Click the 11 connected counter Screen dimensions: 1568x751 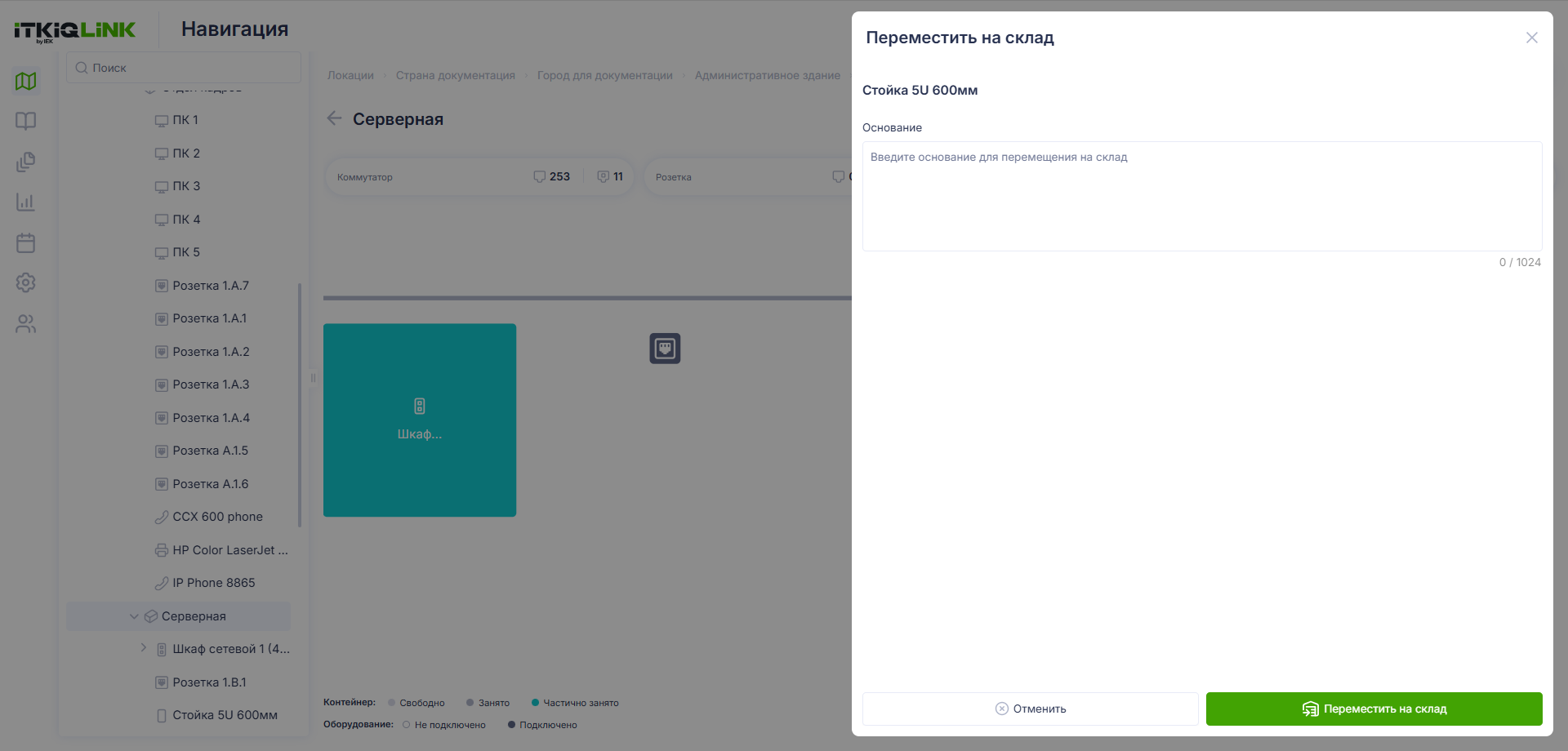(x=610, y=176)
